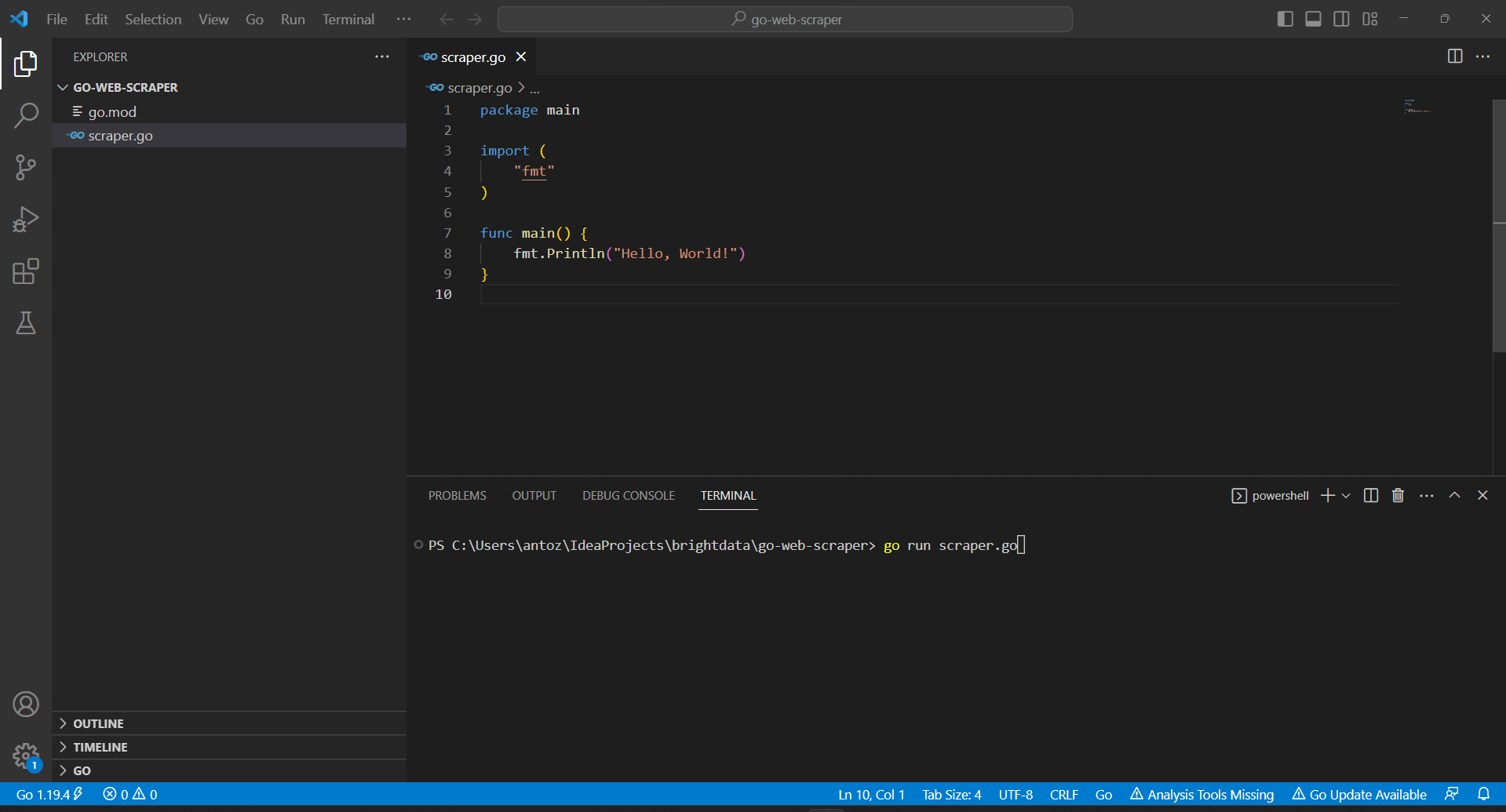Image resolution: width=1506 pixels, height=812 pixels.
Task: Open the Extensions view
Action: click(x=26, y=271)
